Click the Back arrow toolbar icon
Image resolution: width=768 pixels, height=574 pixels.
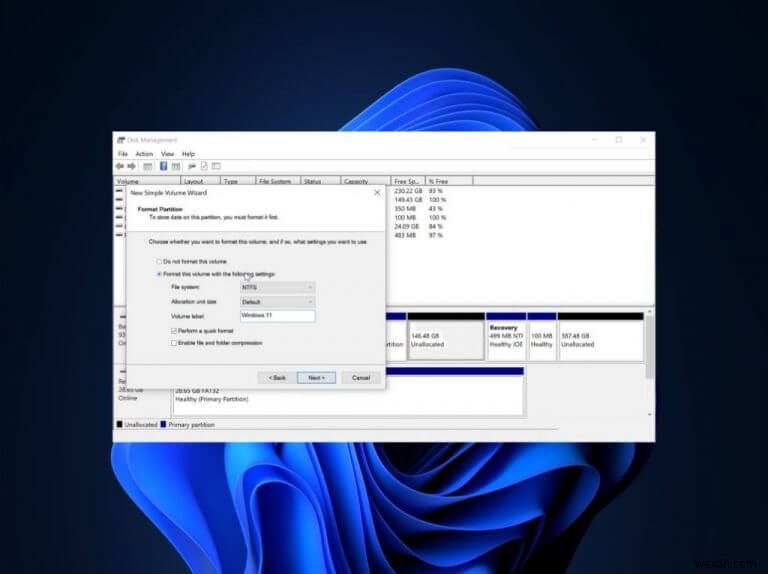[120, 167]
